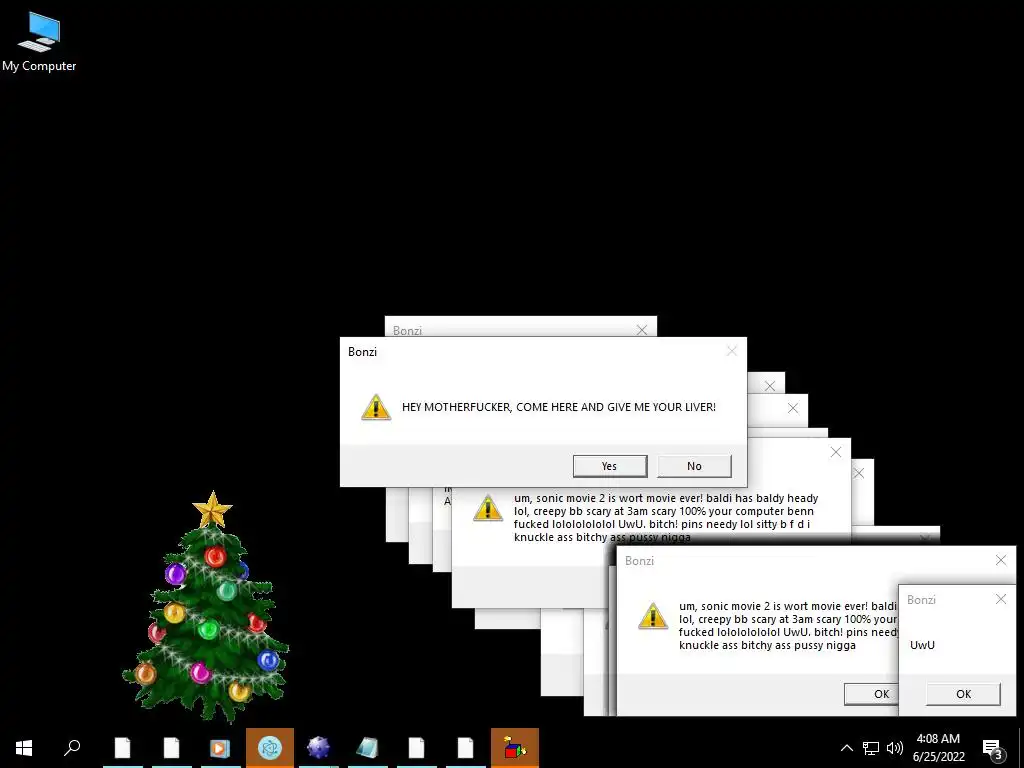The height and width of the screenshot is (768, 1024).
Task: Open the Windows Start menu
Action: [24, 748]
